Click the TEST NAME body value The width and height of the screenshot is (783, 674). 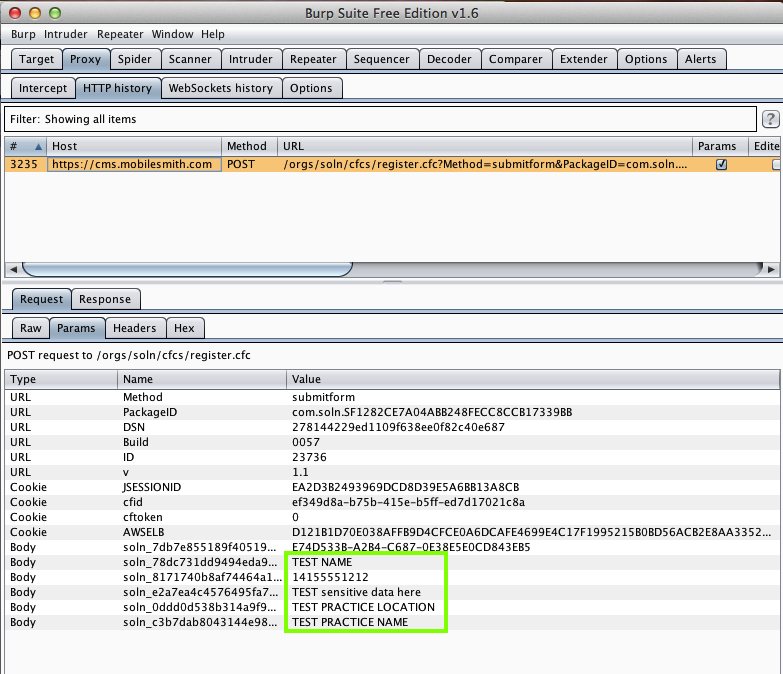[322, 562]
